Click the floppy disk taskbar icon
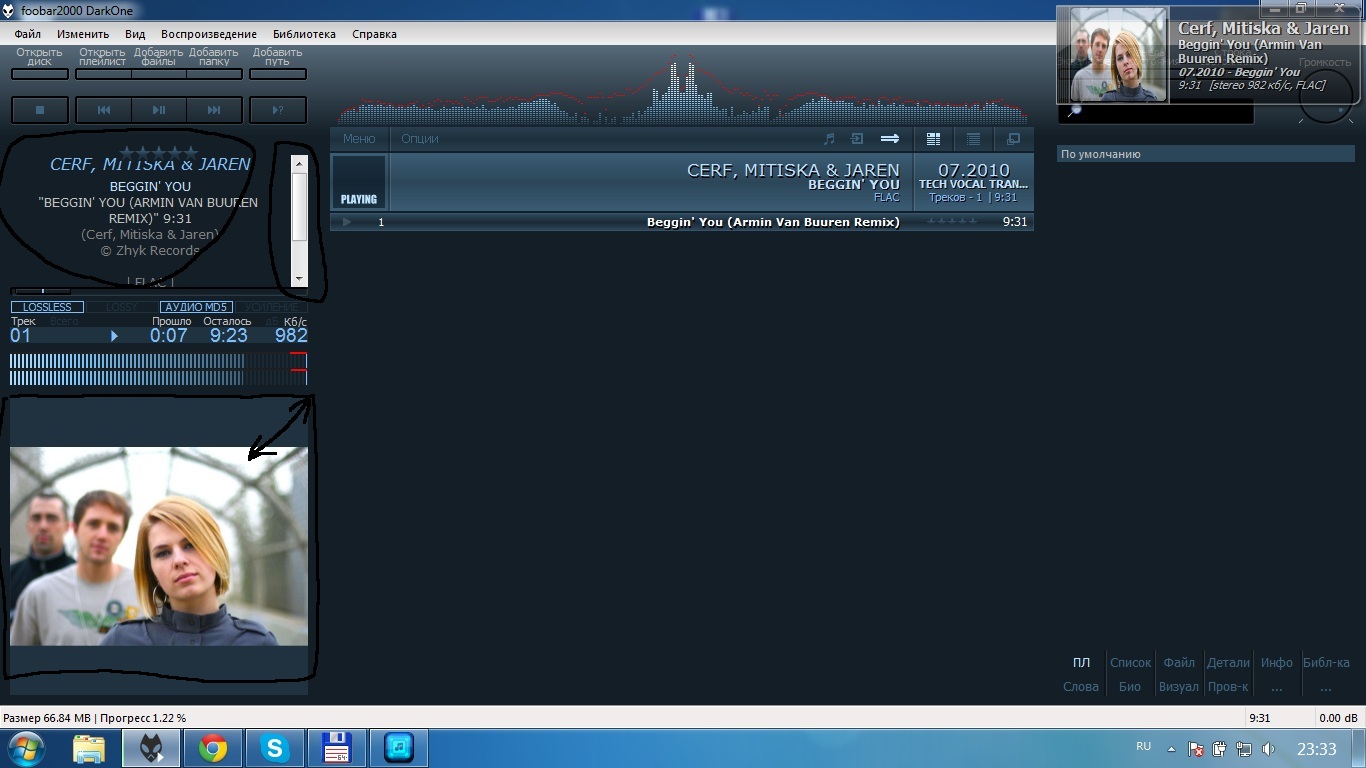Viewport: 1366px width, 768px height. (337, 748)
